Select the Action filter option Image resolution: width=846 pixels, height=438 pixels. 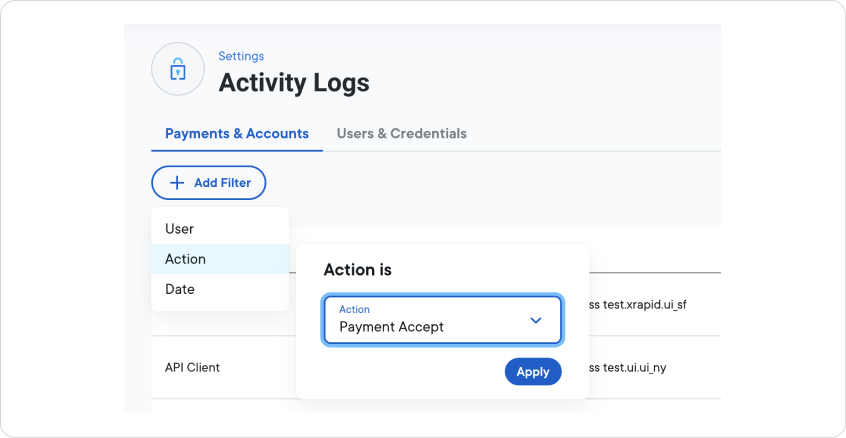186,259
